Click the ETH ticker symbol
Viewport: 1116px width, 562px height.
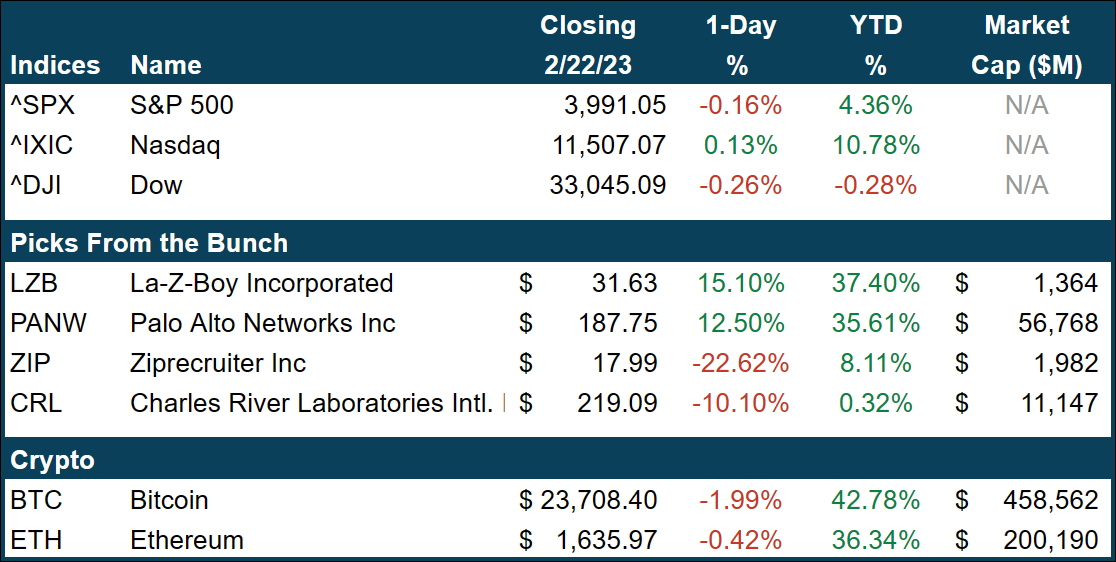[35, 540]
